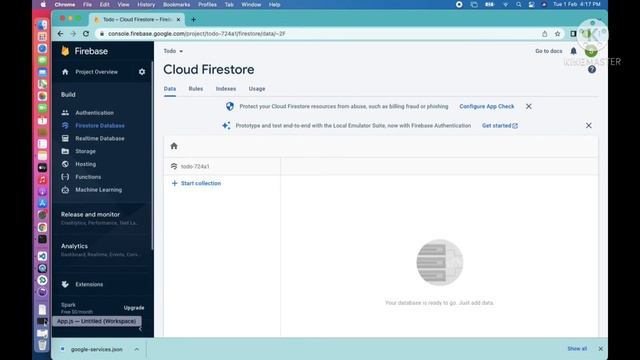Click the Get started link
The image size is (640, 360).
tap(500, 126)
